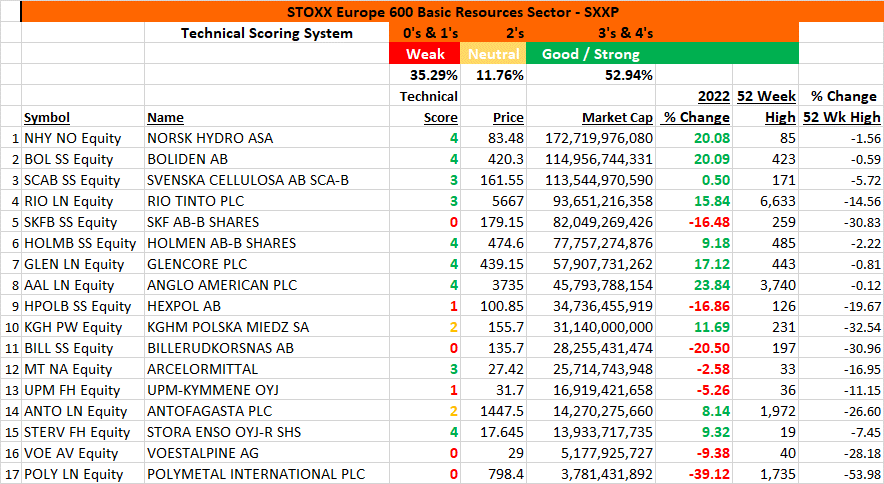Click 'POLYMETAL INTERNATIONAL PLC' name cell
The image size is (884, 484).
(x=267, y=474)
